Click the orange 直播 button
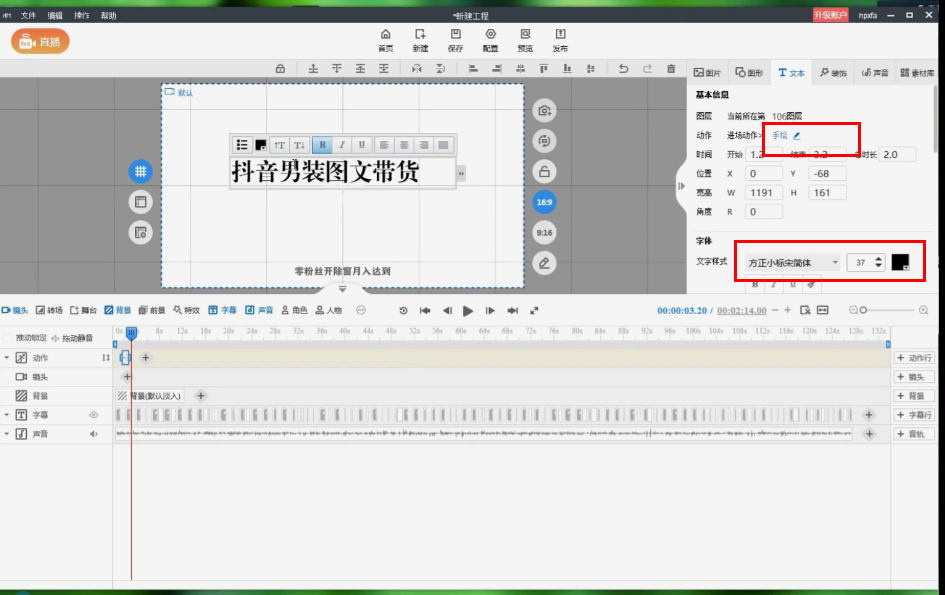 (x=40, y=42)
